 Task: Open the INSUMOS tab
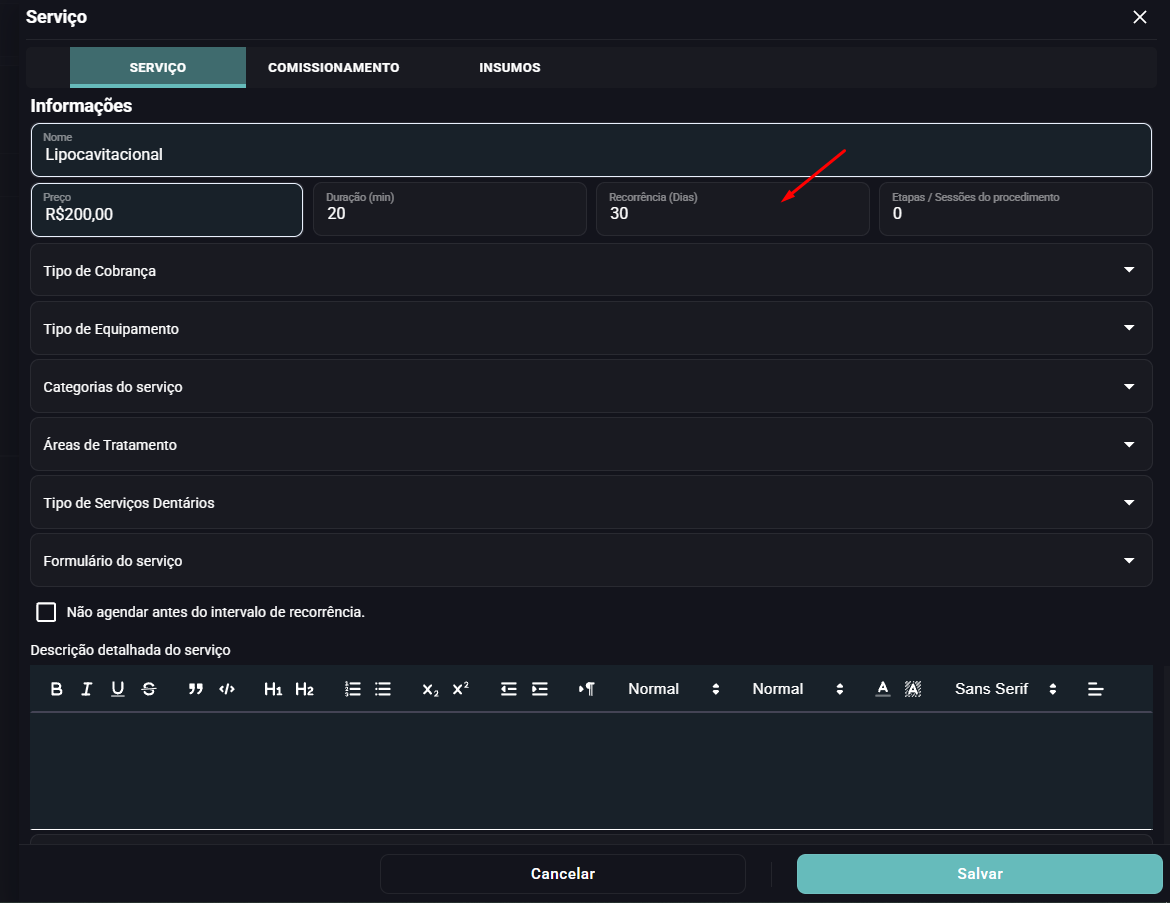click(510, 67)
